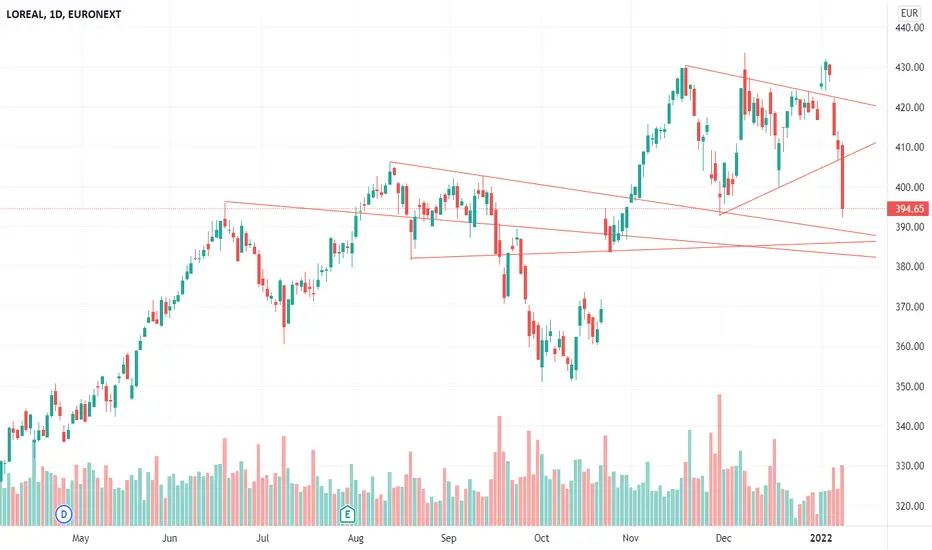This screenshot has width=932, height=550.
Task: Click the blue dividend "D" marker
Action: tap(64, 514)
